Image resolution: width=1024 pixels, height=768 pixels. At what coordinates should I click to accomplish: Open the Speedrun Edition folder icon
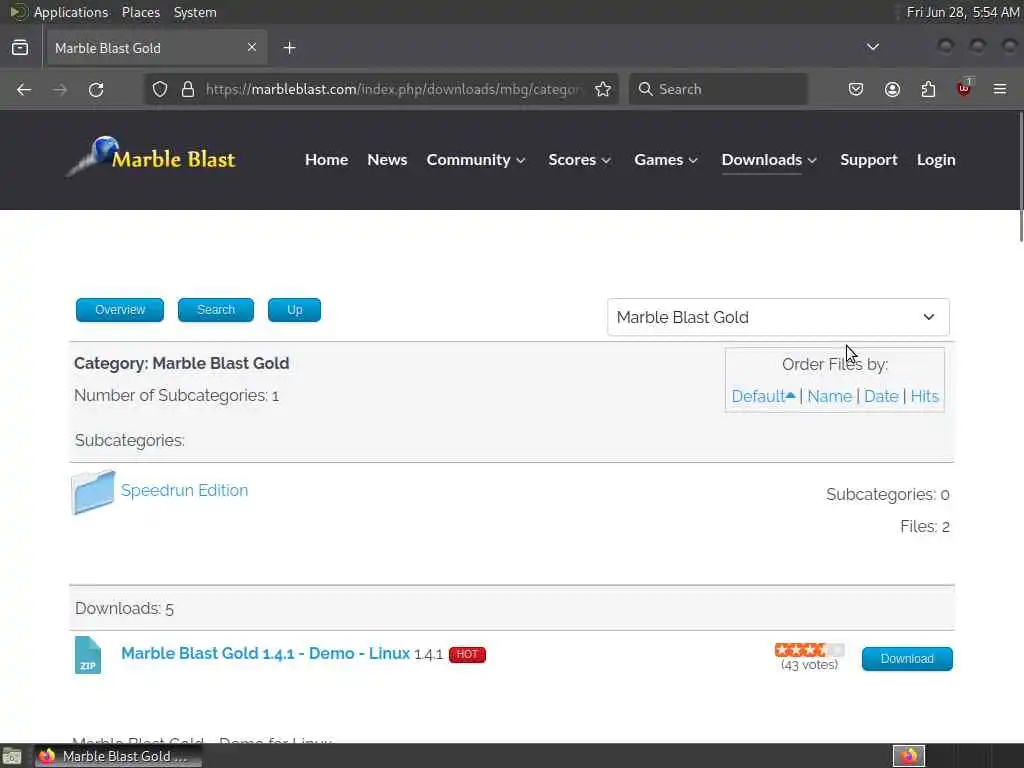(93, 492)
